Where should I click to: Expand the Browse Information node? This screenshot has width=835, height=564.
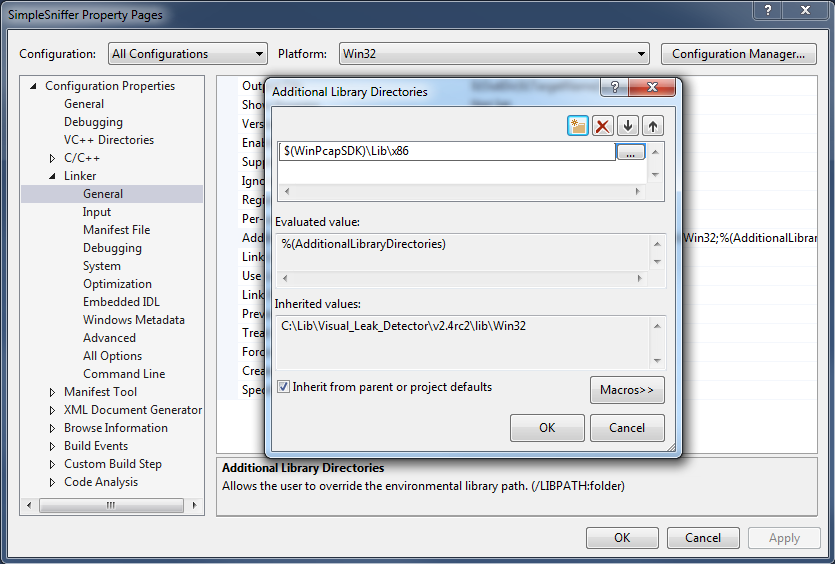[52, 428]
